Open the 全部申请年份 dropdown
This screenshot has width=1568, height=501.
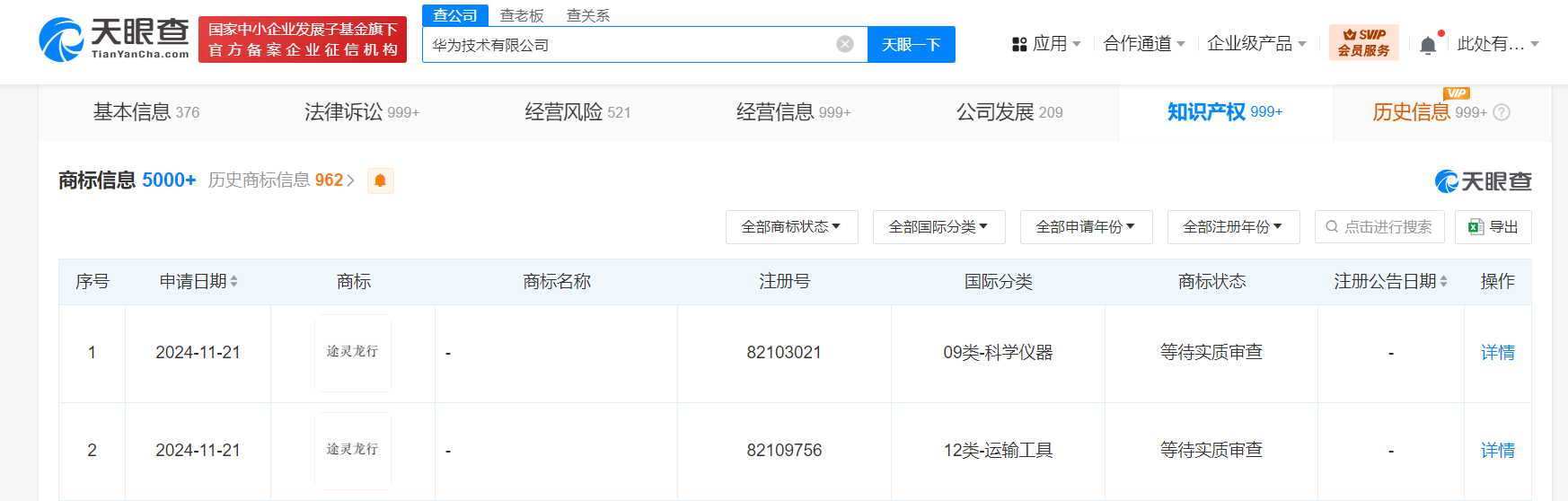pos(1086,227)
